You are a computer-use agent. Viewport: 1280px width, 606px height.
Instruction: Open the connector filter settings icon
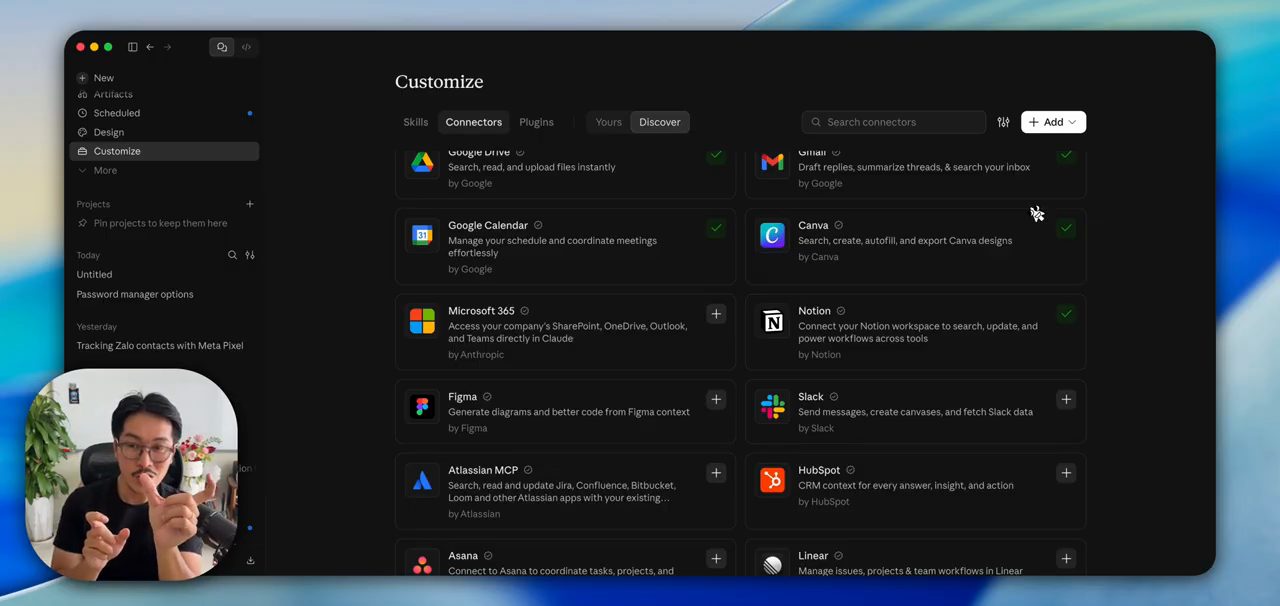point(1003,122)
